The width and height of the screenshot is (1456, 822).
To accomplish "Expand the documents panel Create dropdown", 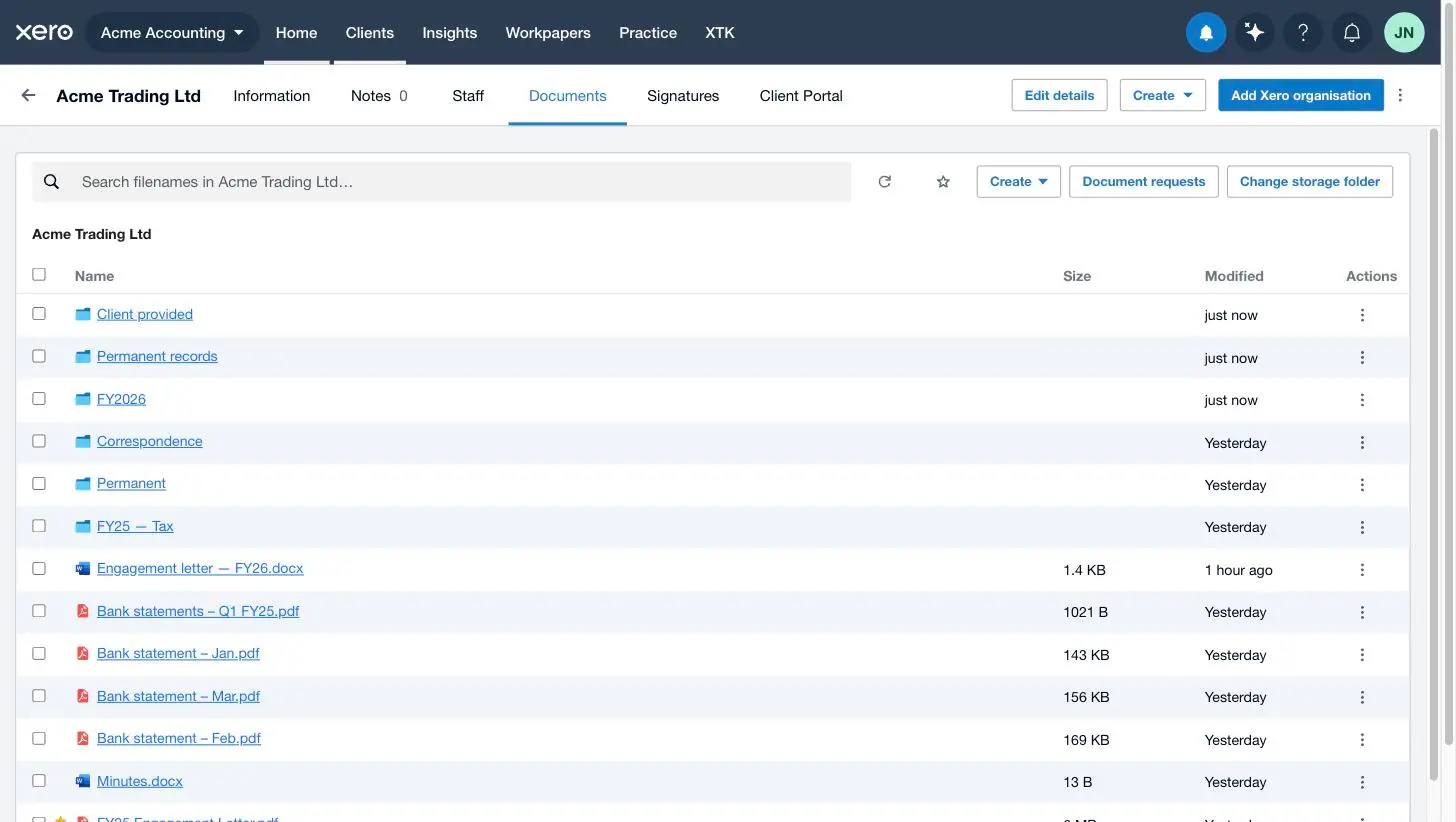I will (1018, 181).
